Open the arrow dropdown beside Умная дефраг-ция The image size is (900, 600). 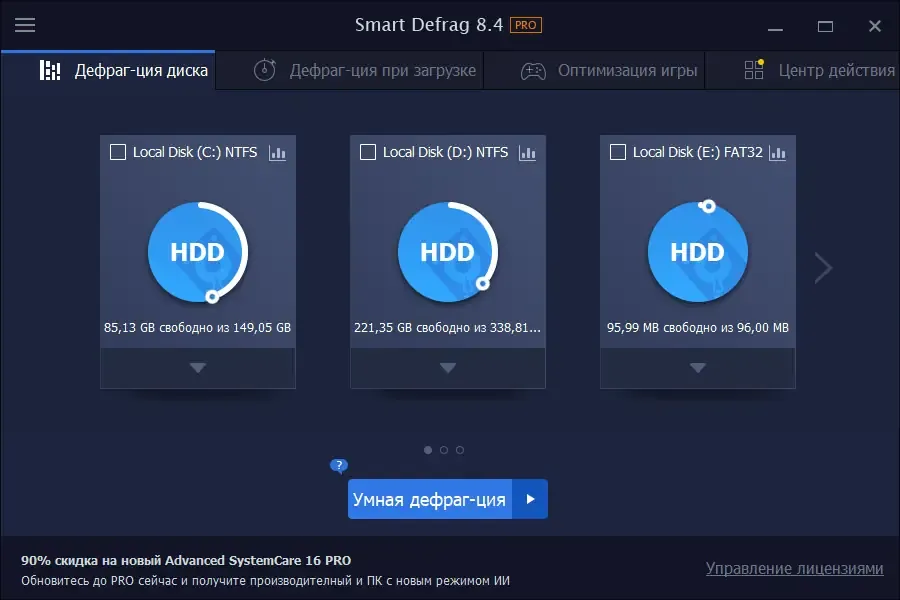point(530,499)
